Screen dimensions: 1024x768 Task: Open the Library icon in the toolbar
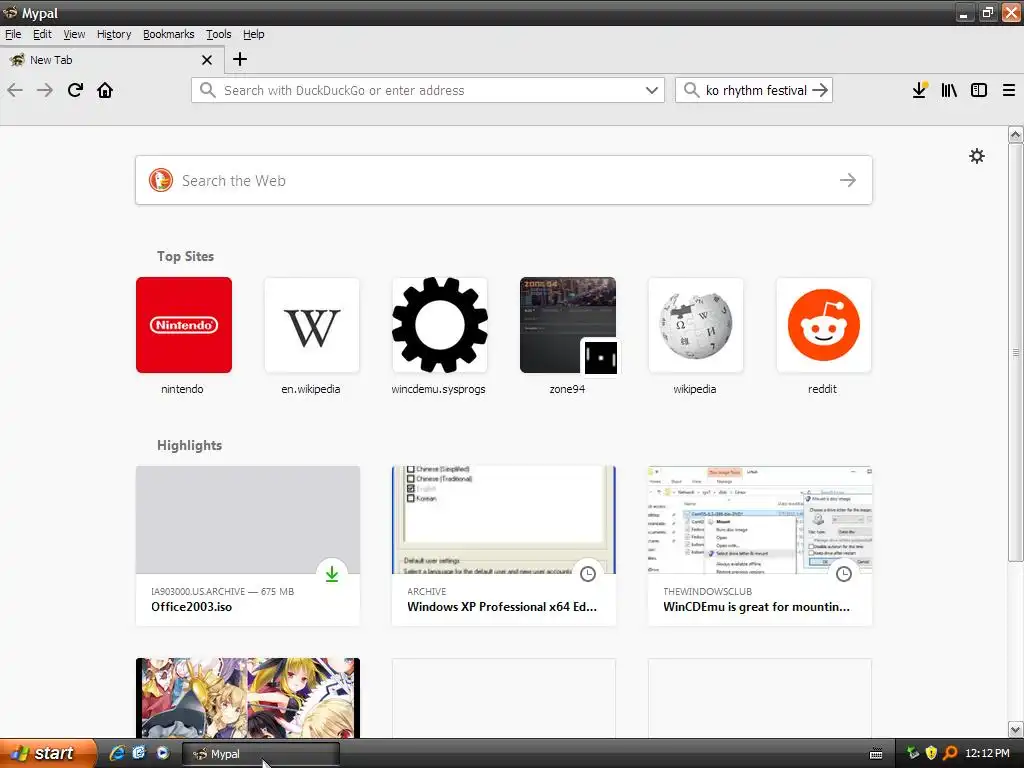949,90
